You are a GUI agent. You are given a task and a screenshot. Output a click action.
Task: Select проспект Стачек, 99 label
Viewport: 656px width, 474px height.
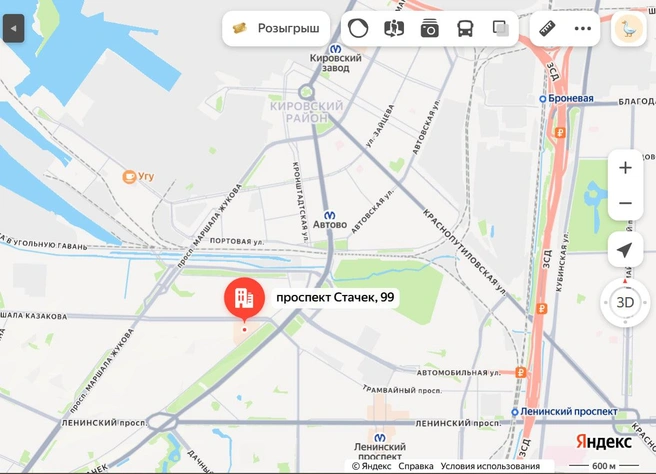335,297
